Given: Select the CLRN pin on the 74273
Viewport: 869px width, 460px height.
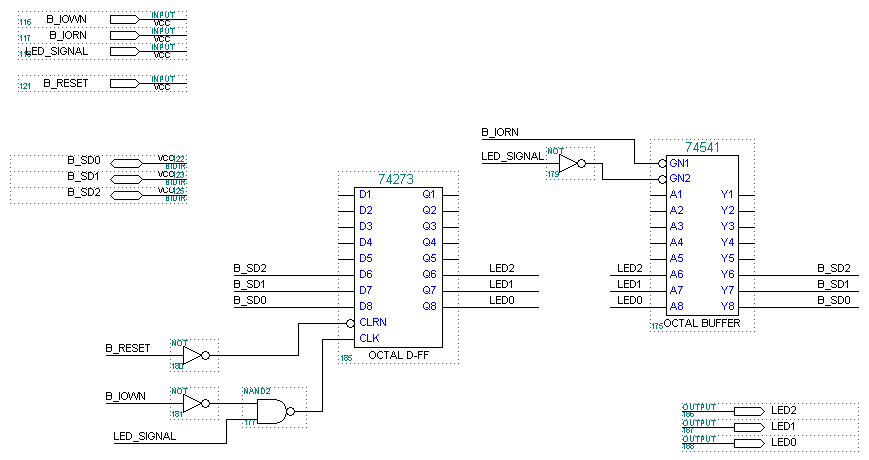Looking at the screenshot, I should 373,322.
